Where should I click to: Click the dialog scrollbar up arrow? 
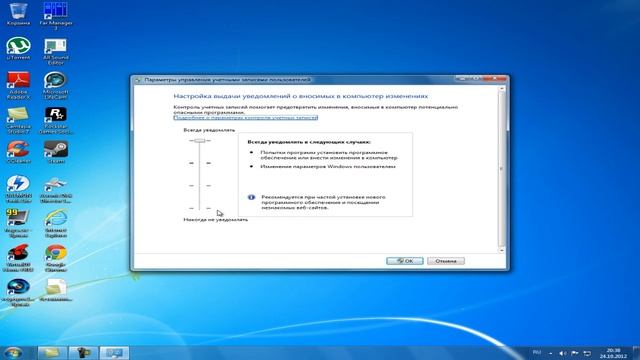(502, 89)
